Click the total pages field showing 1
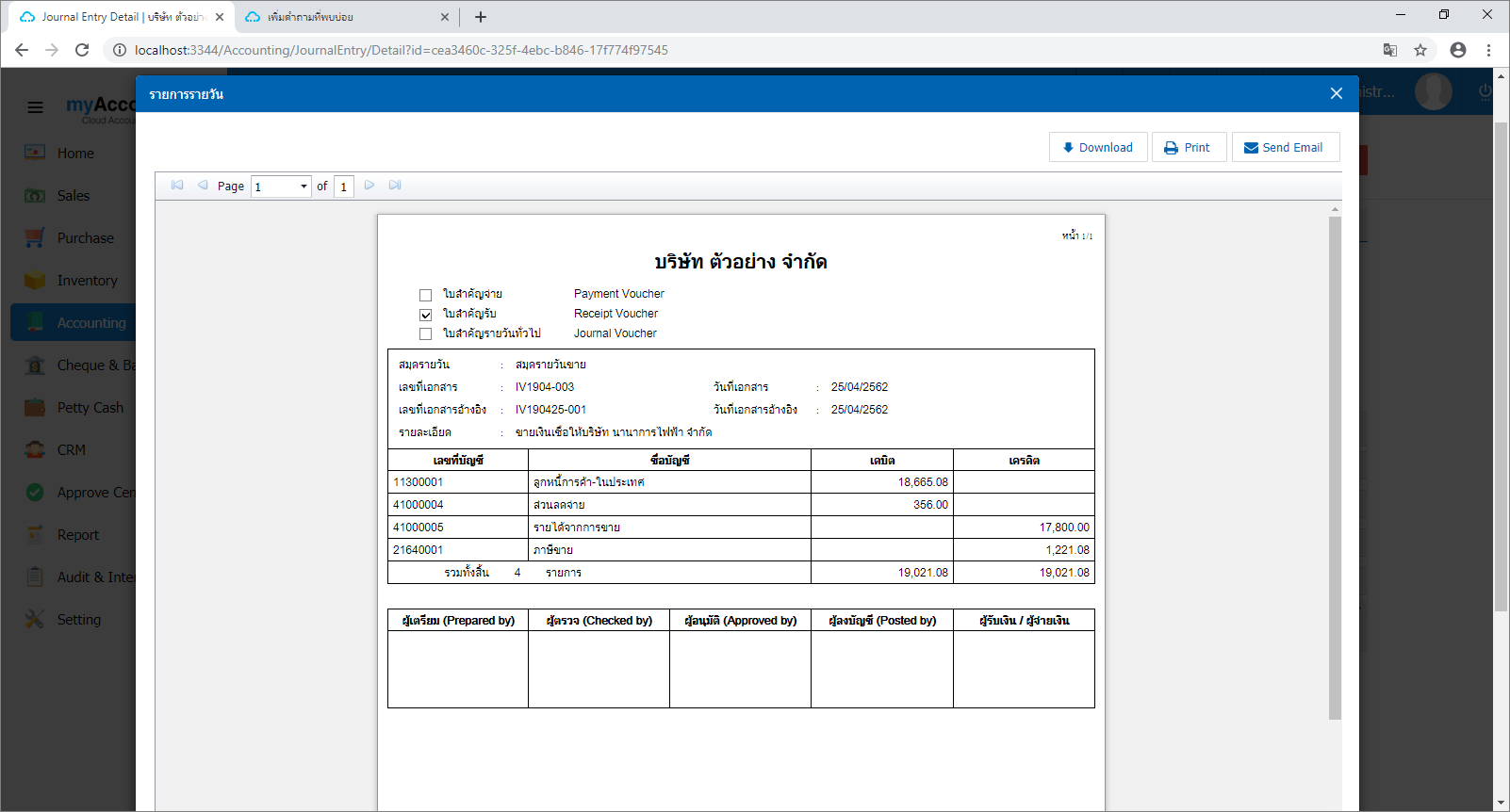Viewport: 1510px width, 812px height. [x=344, y=186]
